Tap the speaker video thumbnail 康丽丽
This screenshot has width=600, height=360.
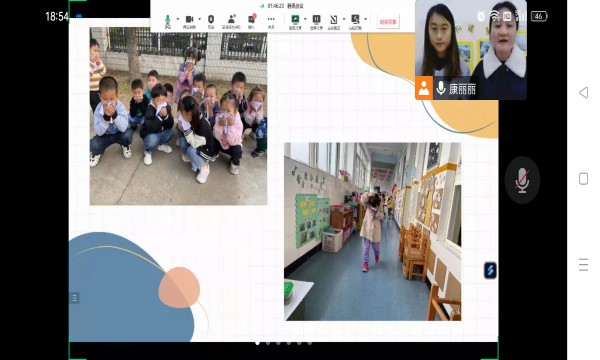pos(471,50)
